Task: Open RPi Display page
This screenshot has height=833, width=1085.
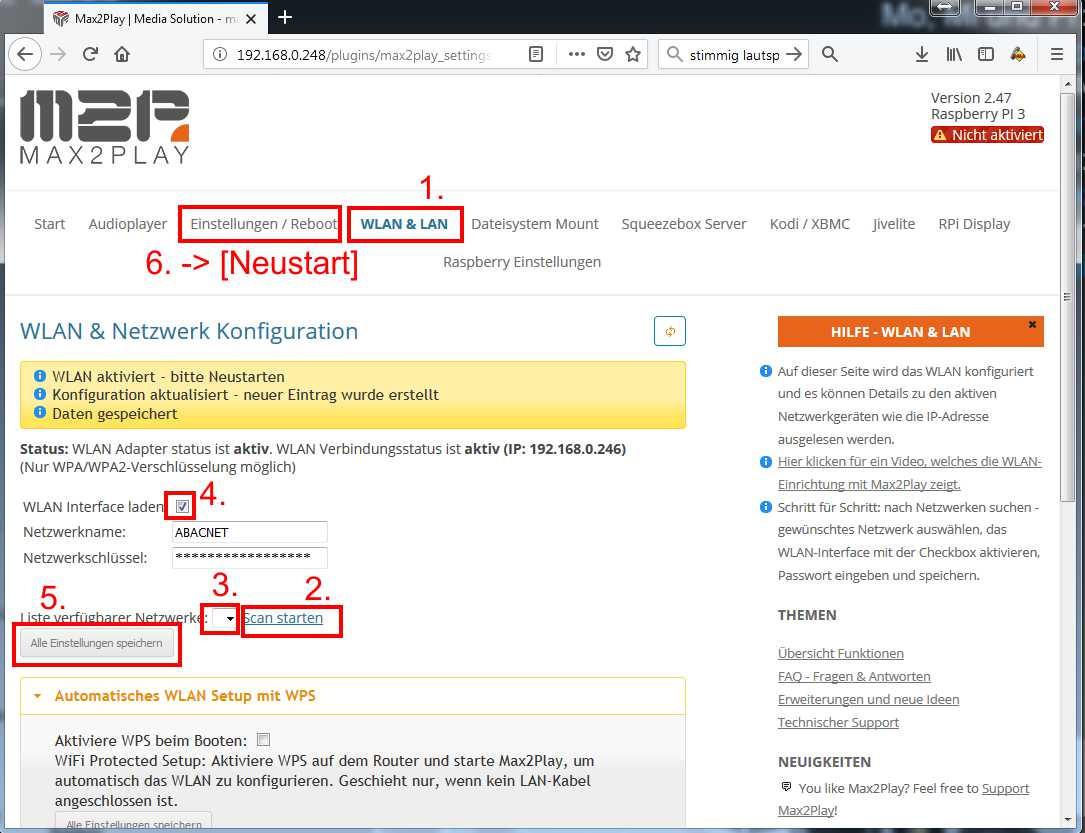Action: 974,224
